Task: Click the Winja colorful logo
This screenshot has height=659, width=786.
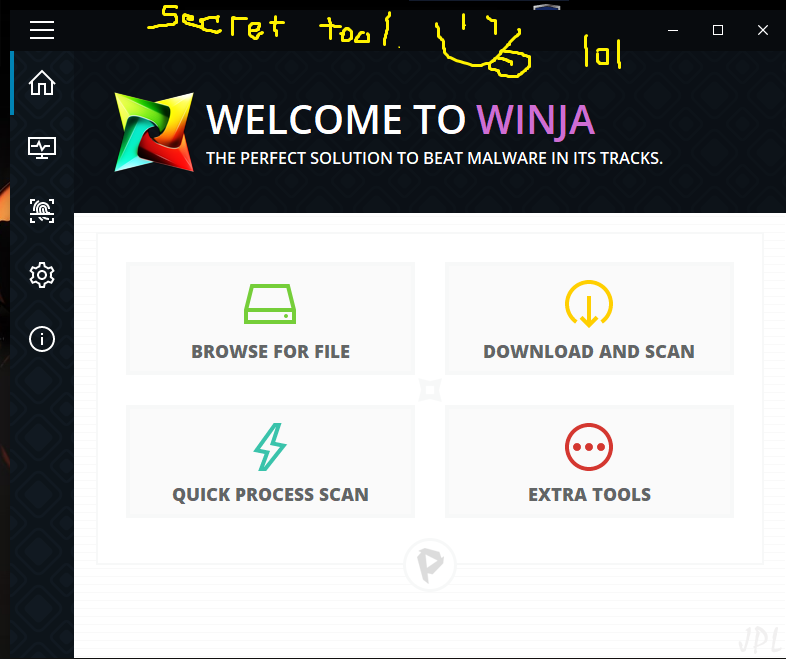Action: coord(154,132)
